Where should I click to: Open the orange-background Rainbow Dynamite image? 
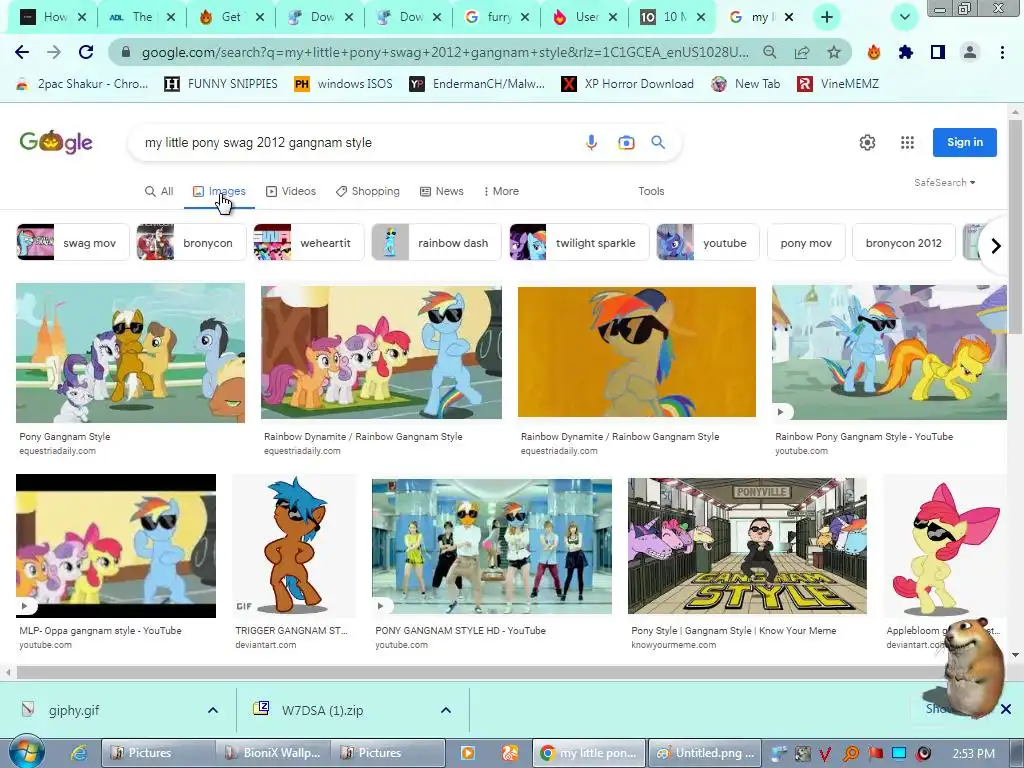(x=637, y=351)
